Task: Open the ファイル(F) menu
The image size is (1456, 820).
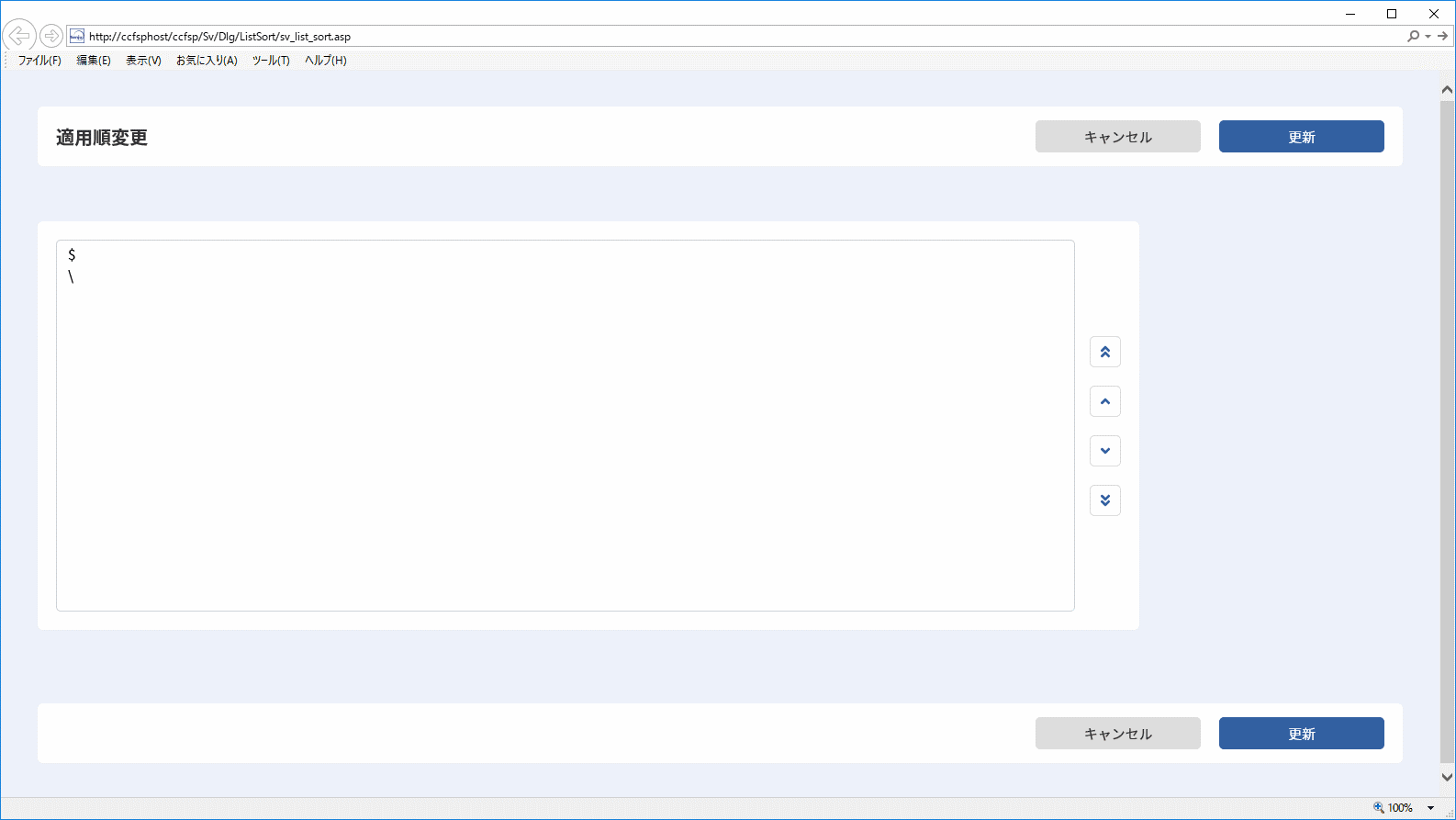Action: (39, 61)
